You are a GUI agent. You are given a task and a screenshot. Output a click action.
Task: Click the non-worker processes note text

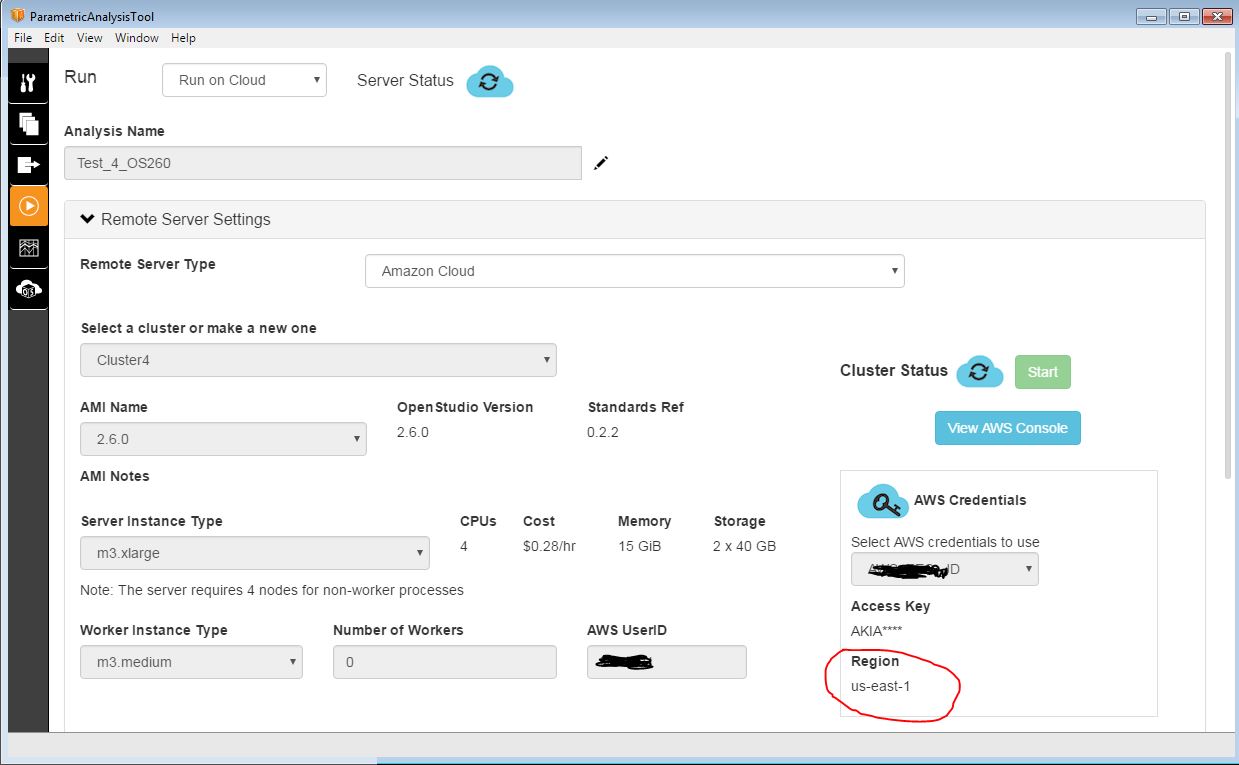[272, 590]
